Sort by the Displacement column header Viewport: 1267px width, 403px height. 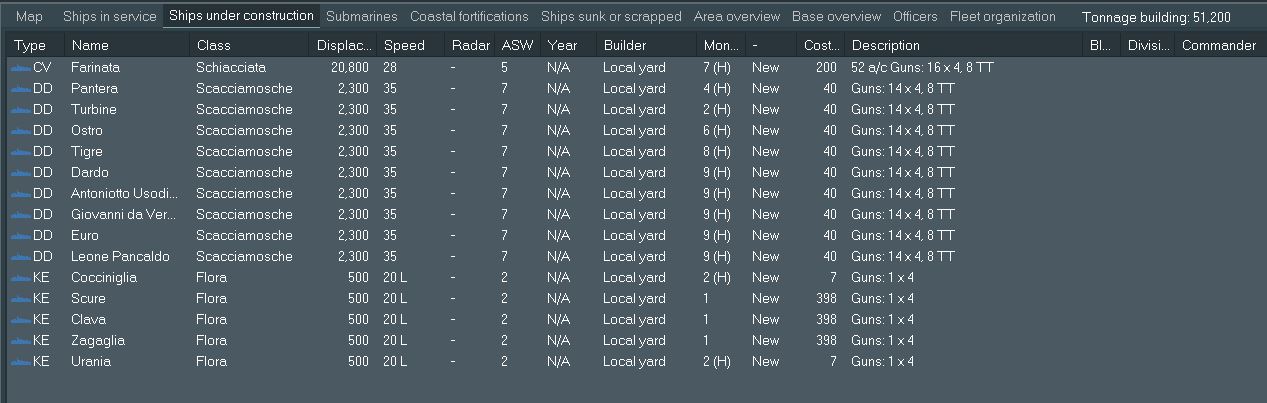pyautogui.click(x=343, y=45)
